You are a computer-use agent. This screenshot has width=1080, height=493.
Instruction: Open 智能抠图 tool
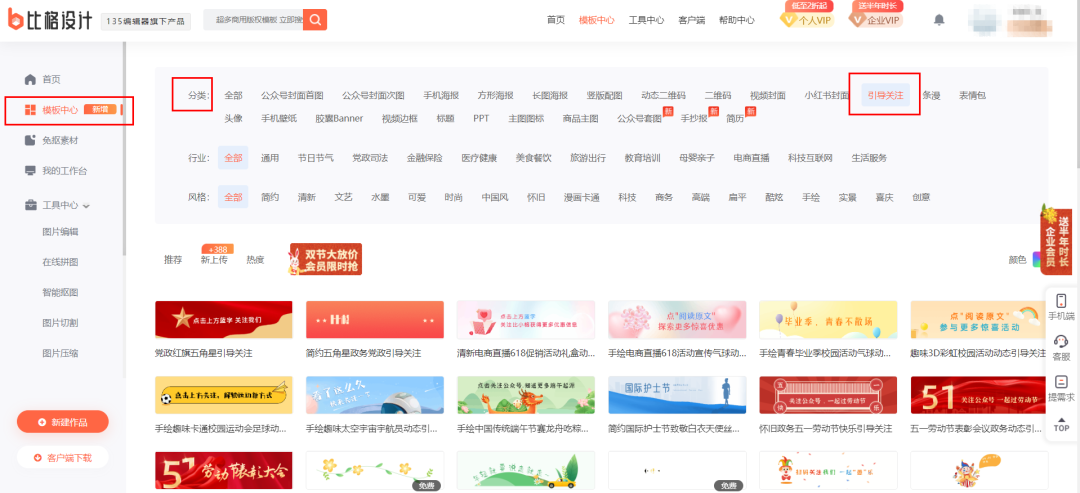coord(60,292)
